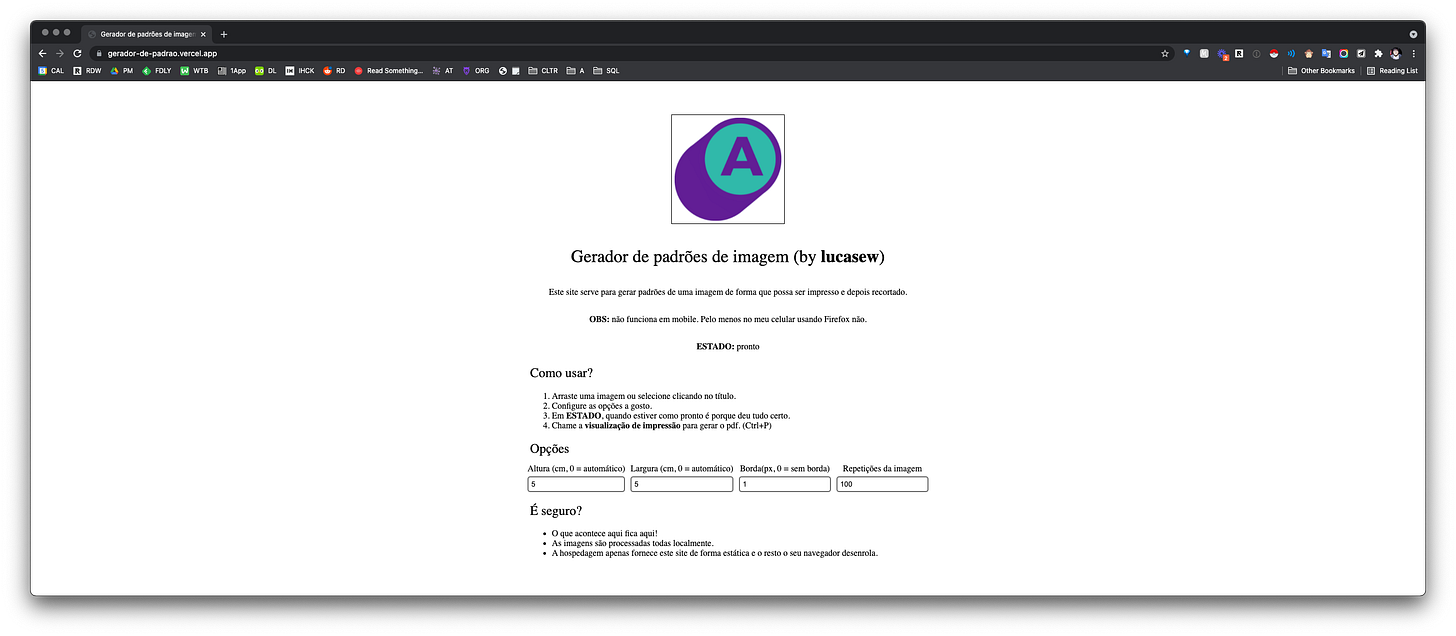
Task: Expand the CLTR bookmarks folder
Action: tap(543, 71)
